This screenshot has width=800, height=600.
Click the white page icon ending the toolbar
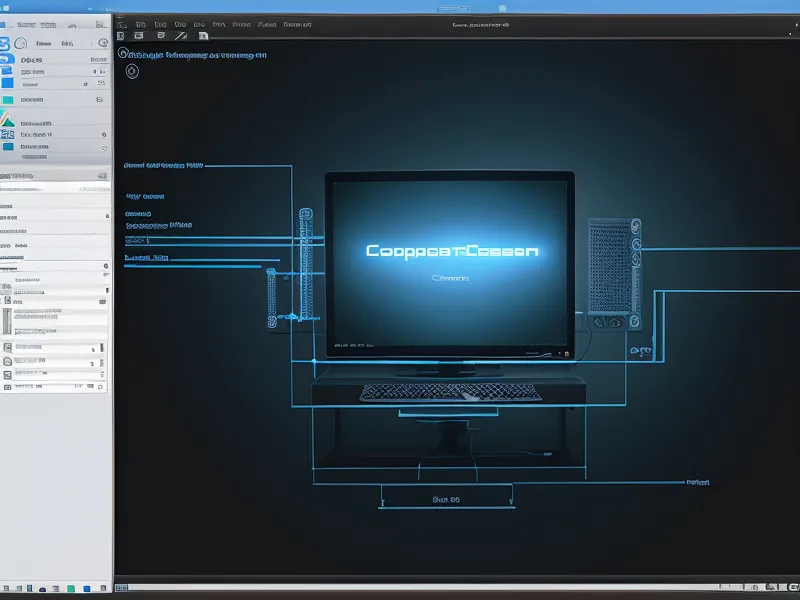point(203,36)
